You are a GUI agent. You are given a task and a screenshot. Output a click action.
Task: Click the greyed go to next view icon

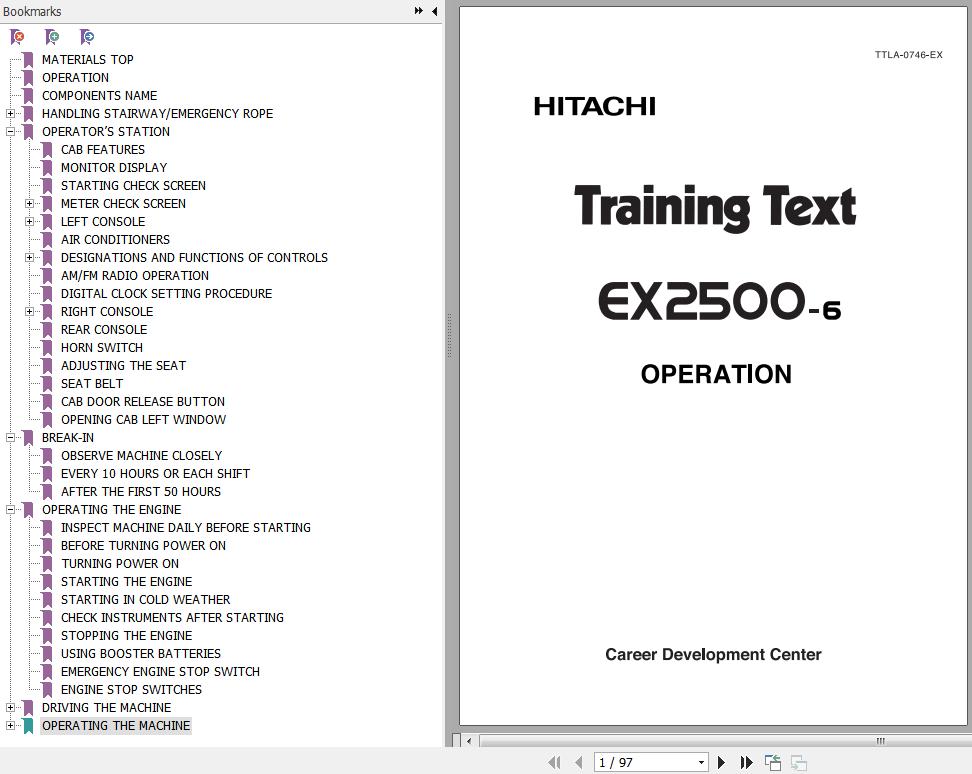[x=798, y=762]
